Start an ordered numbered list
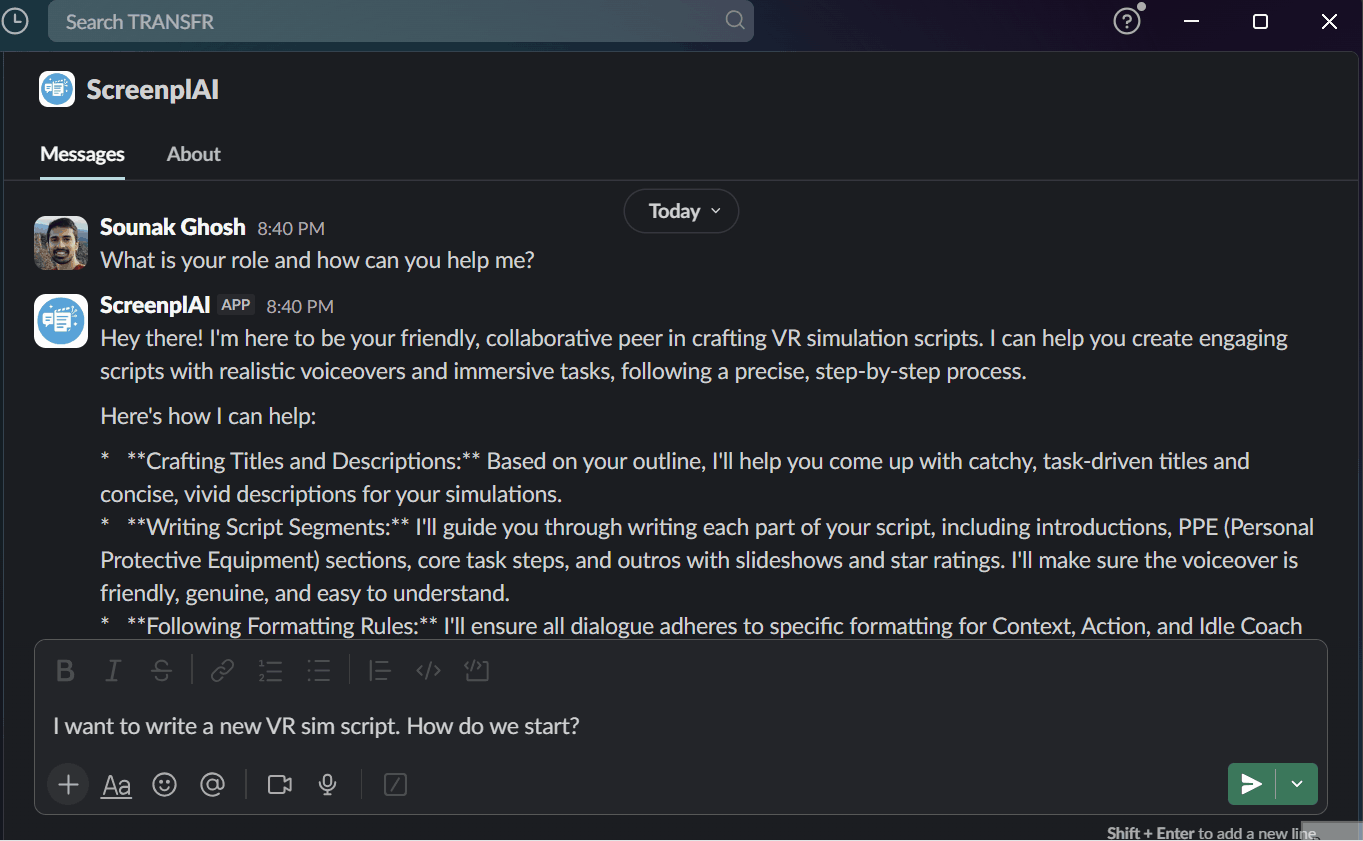Screen dimensions: 1363x841 [x=270, y=671]
